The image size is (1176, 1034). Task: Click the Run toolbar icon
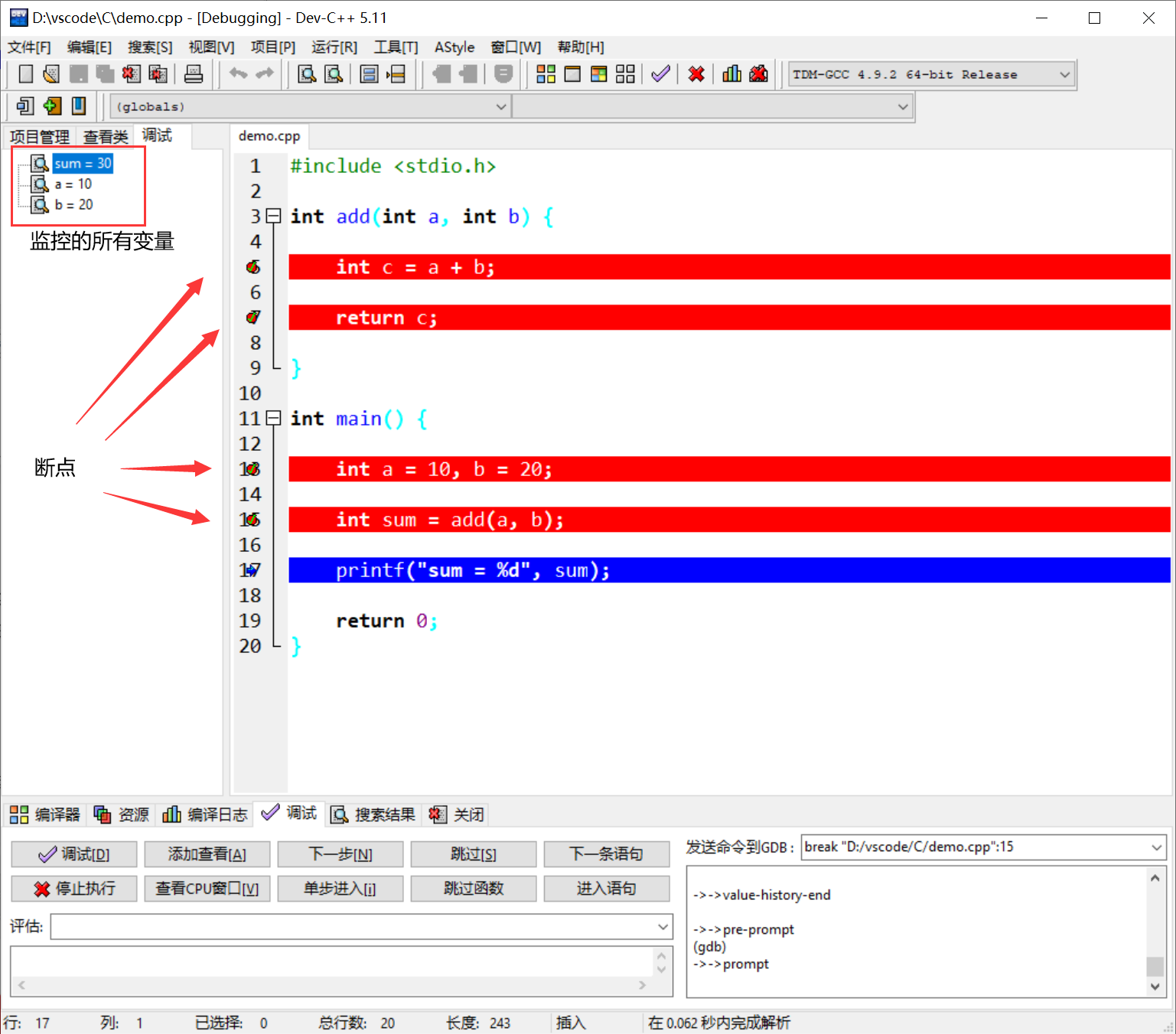tap(572, 74)
